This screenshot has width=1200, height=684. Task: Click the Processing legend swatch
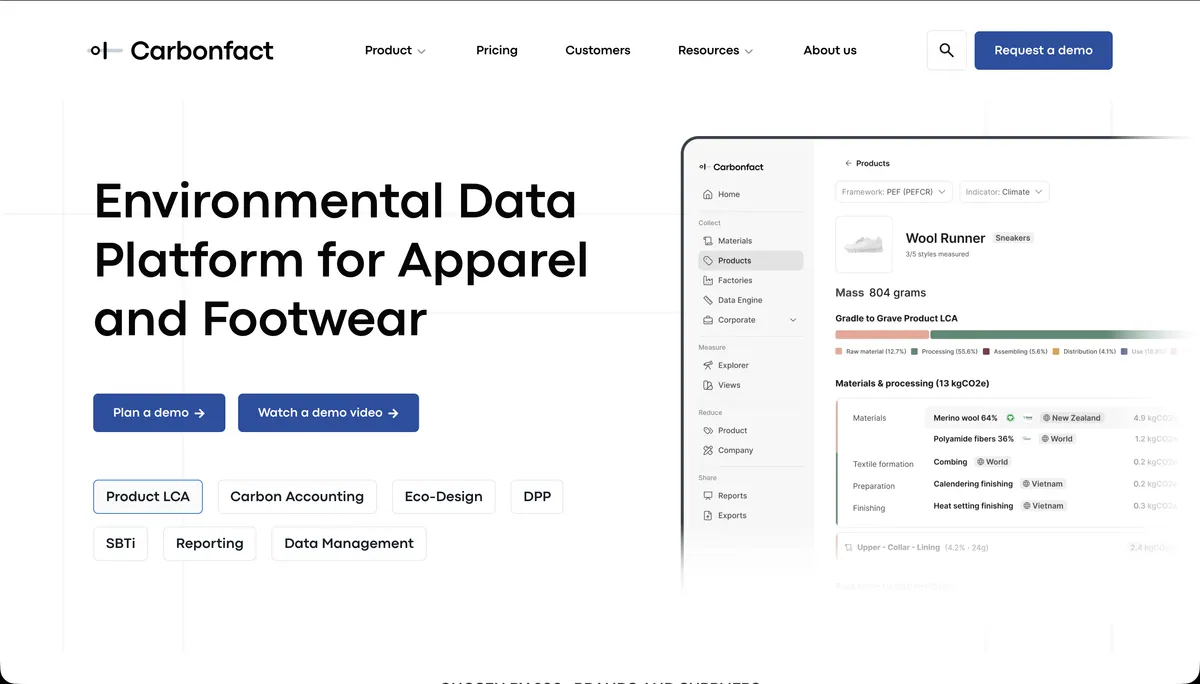click(x=914, y=352)
